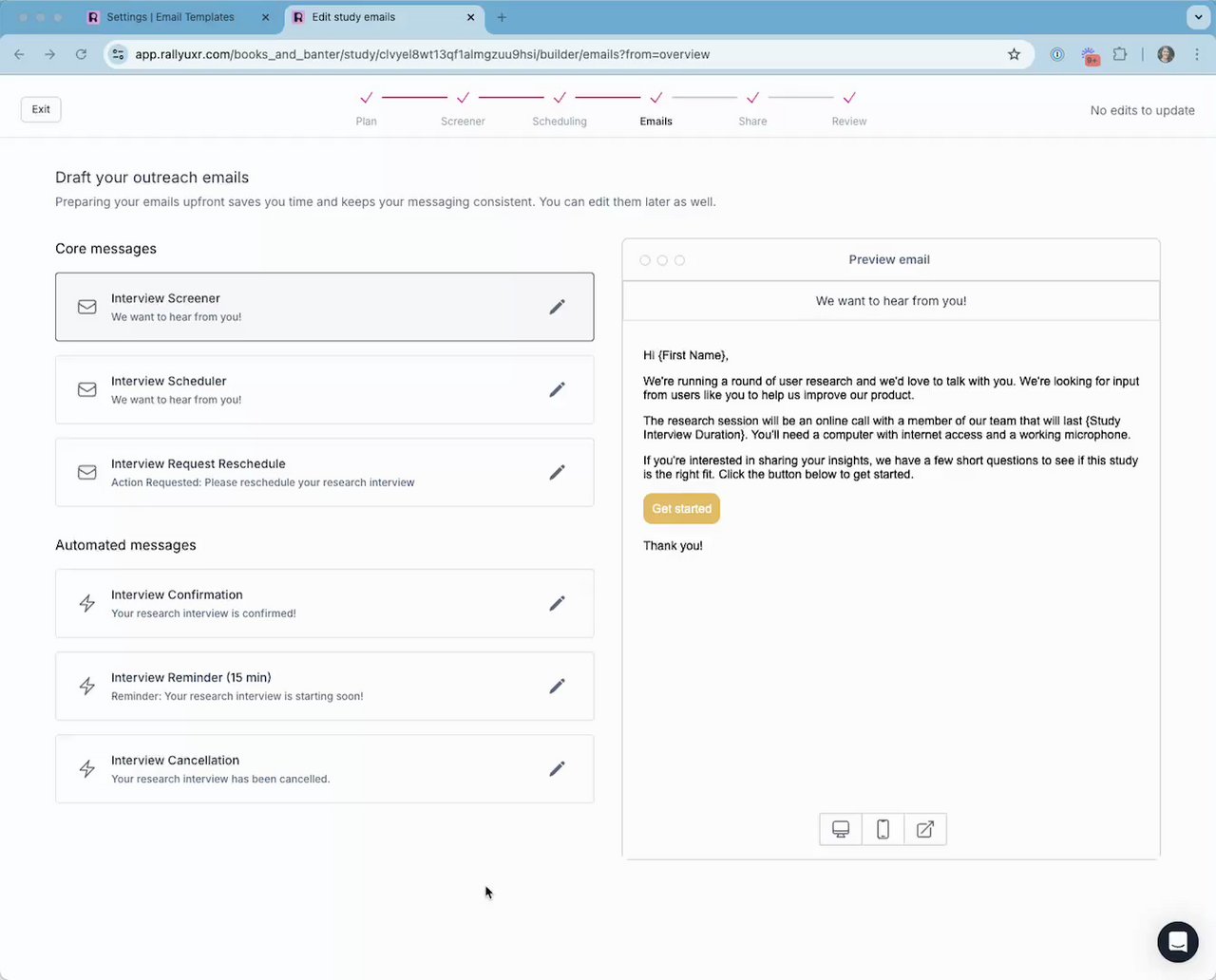Click the Exit button
Viewport: 1216px width, 980px height.
point(41,109)
